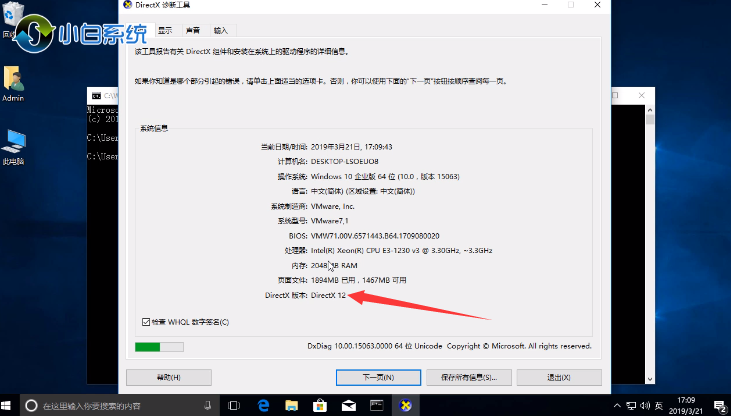Screen dimensions: 731x416
Task: Open network status tray icon
Action: pyautogui.click(x=631, y=406)
